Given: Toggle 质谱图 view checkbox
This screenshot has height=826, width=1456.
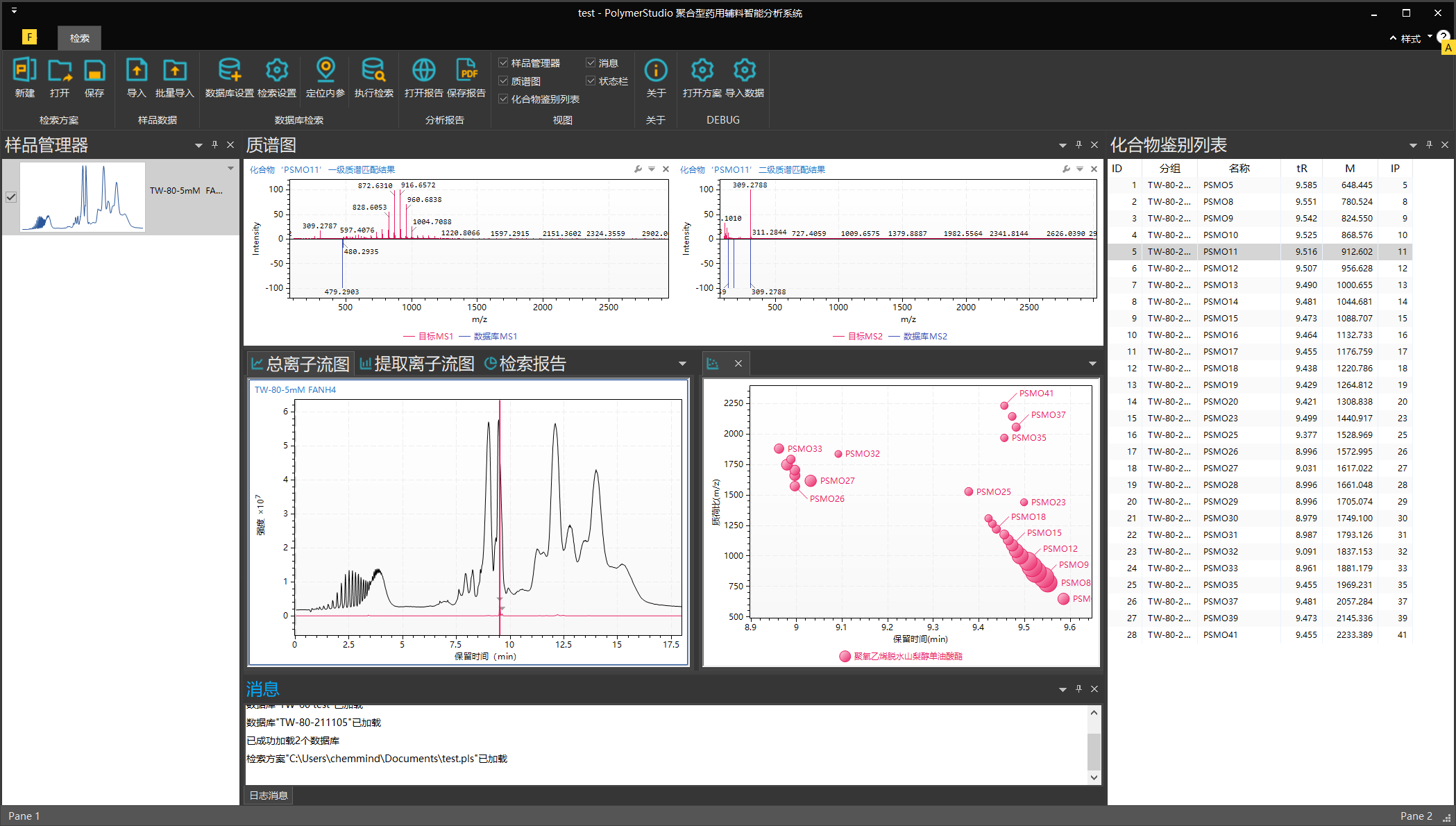Looking at the screenshot, I should 503,81.
